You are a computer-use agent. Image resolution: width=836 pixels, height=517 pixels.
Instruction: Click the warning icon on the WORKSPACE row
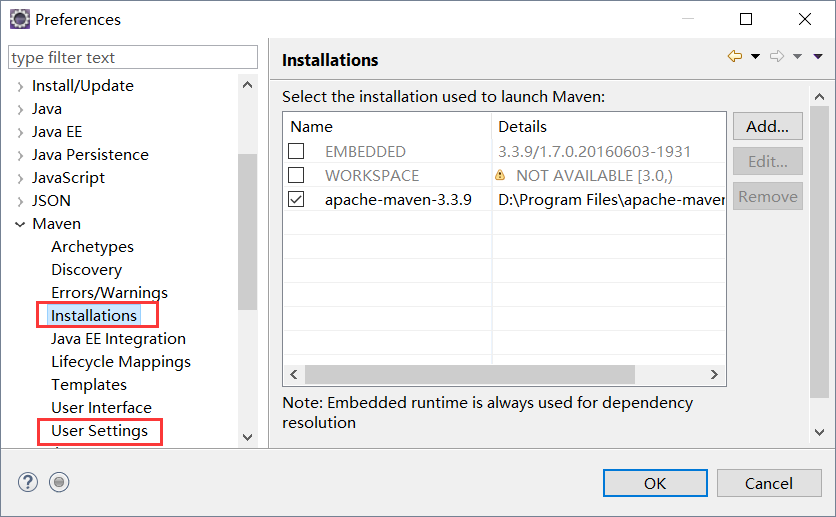pos(500,175)
